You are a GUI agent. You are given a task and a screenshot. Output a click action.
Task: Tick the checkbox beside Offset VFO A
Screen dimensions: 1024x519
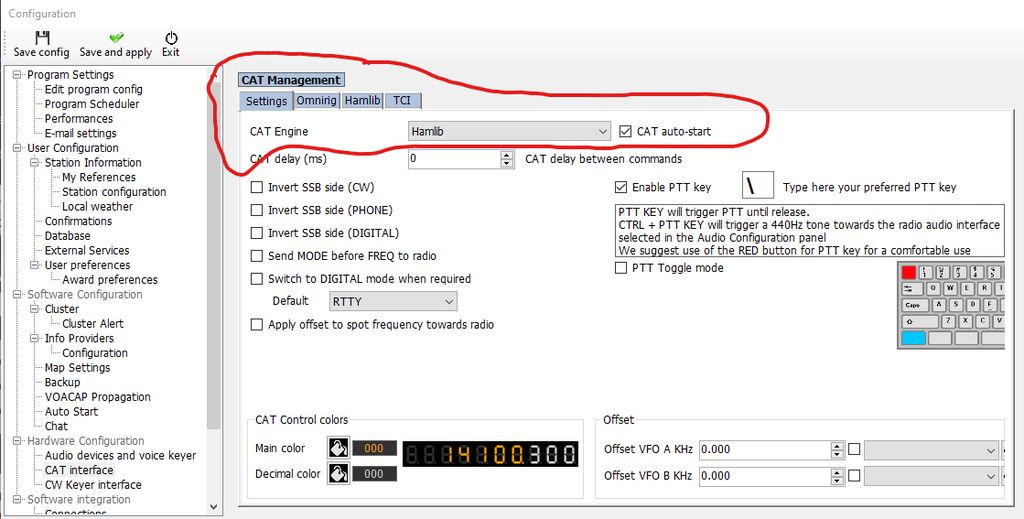(854, 449)
